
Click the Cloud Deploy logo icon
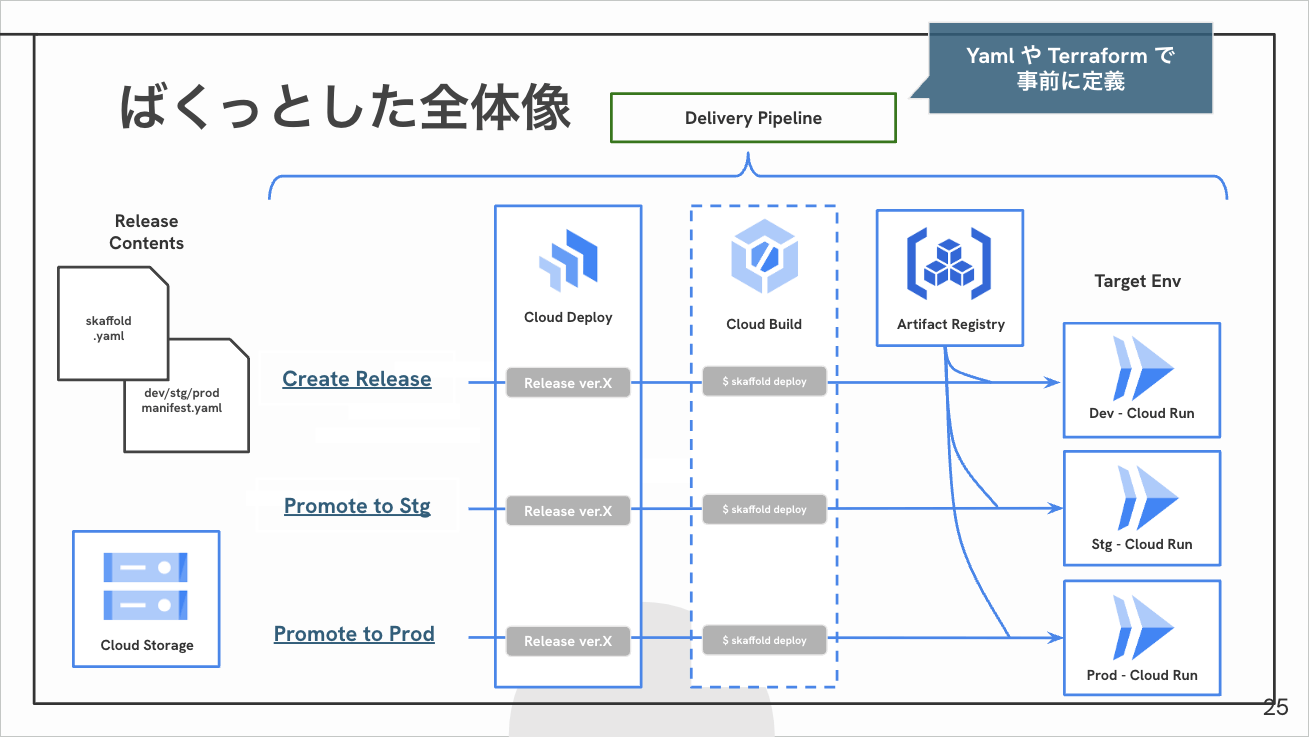pyautogui.click(x=568, y=259)
